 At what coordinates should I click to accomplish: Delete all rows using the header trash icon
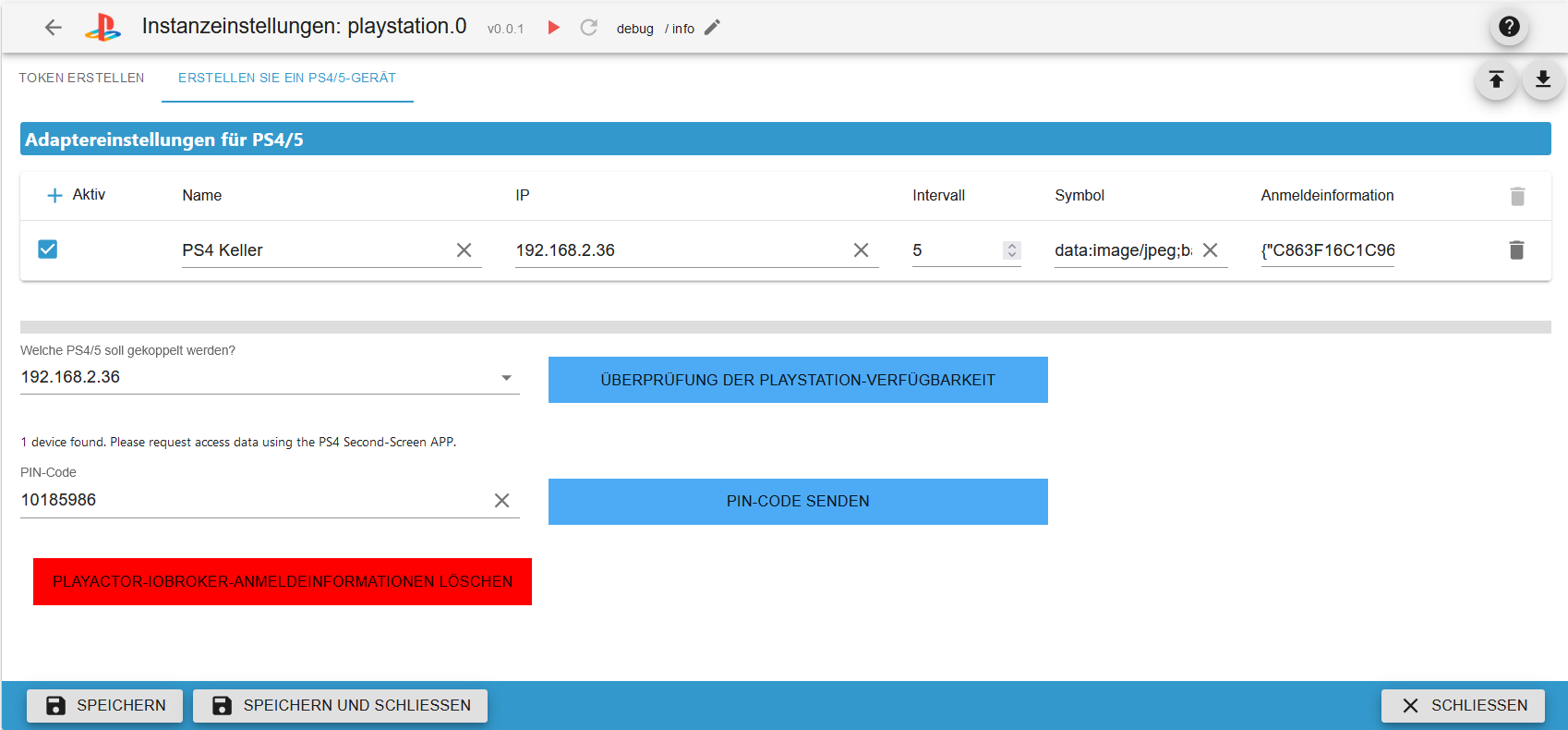(1517, 196)
